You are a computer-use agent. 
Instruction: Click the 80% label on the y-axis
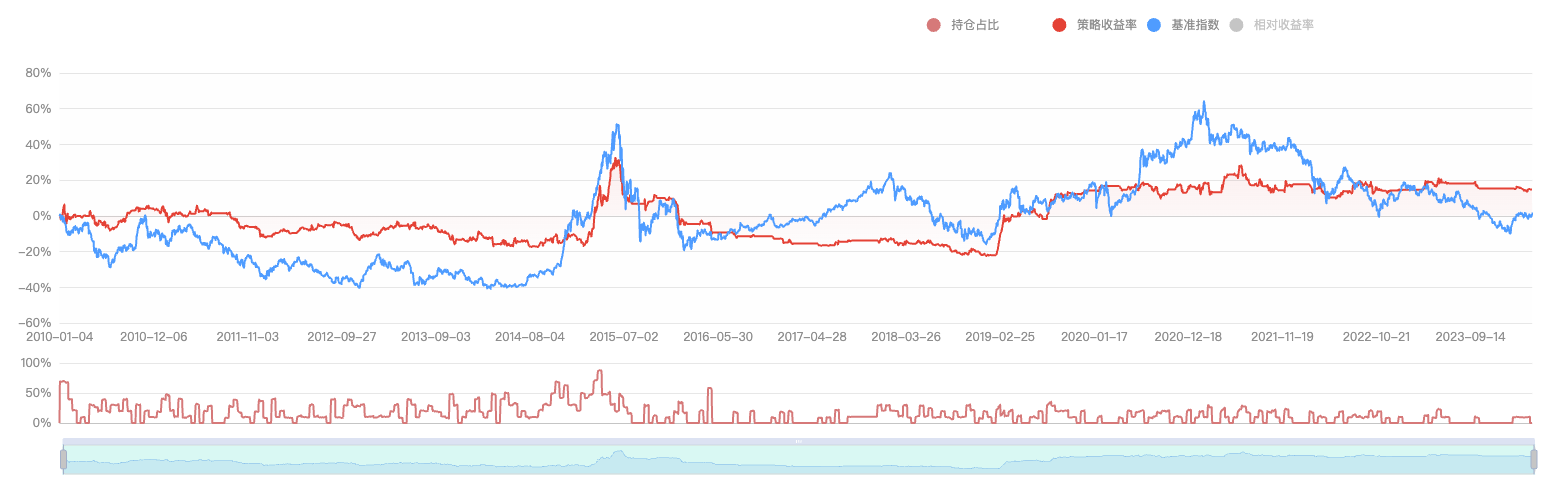[x=37, y=73]
